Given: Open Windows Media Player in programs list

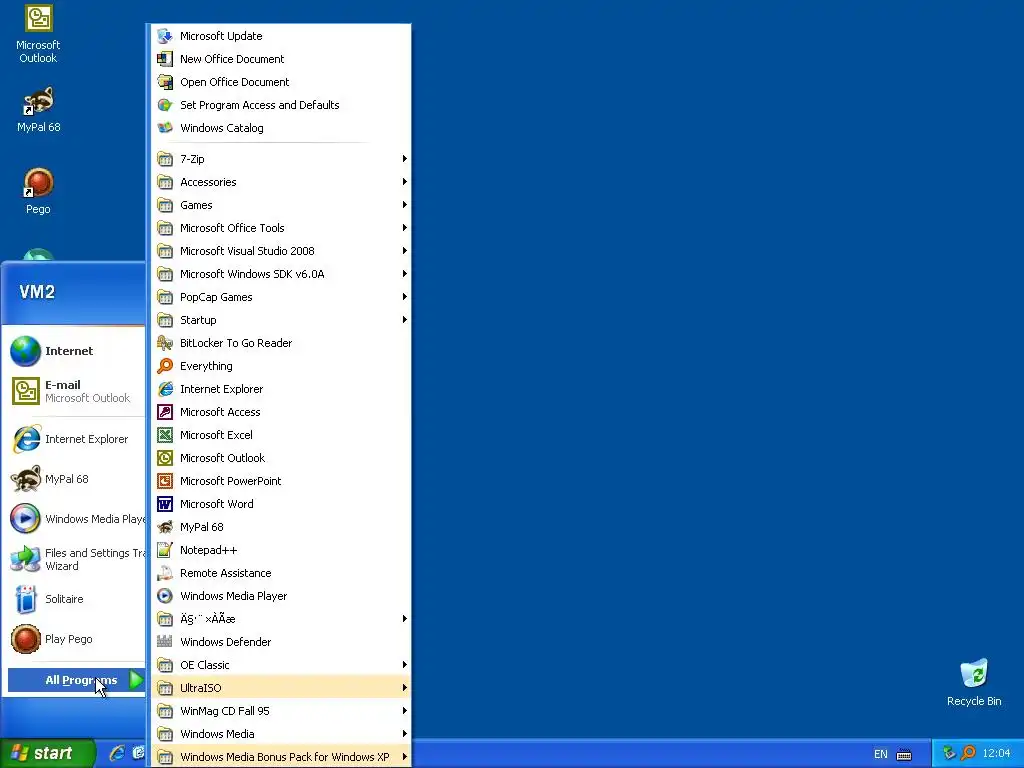Looking at the screenshot, I should [x=281, y=596].
